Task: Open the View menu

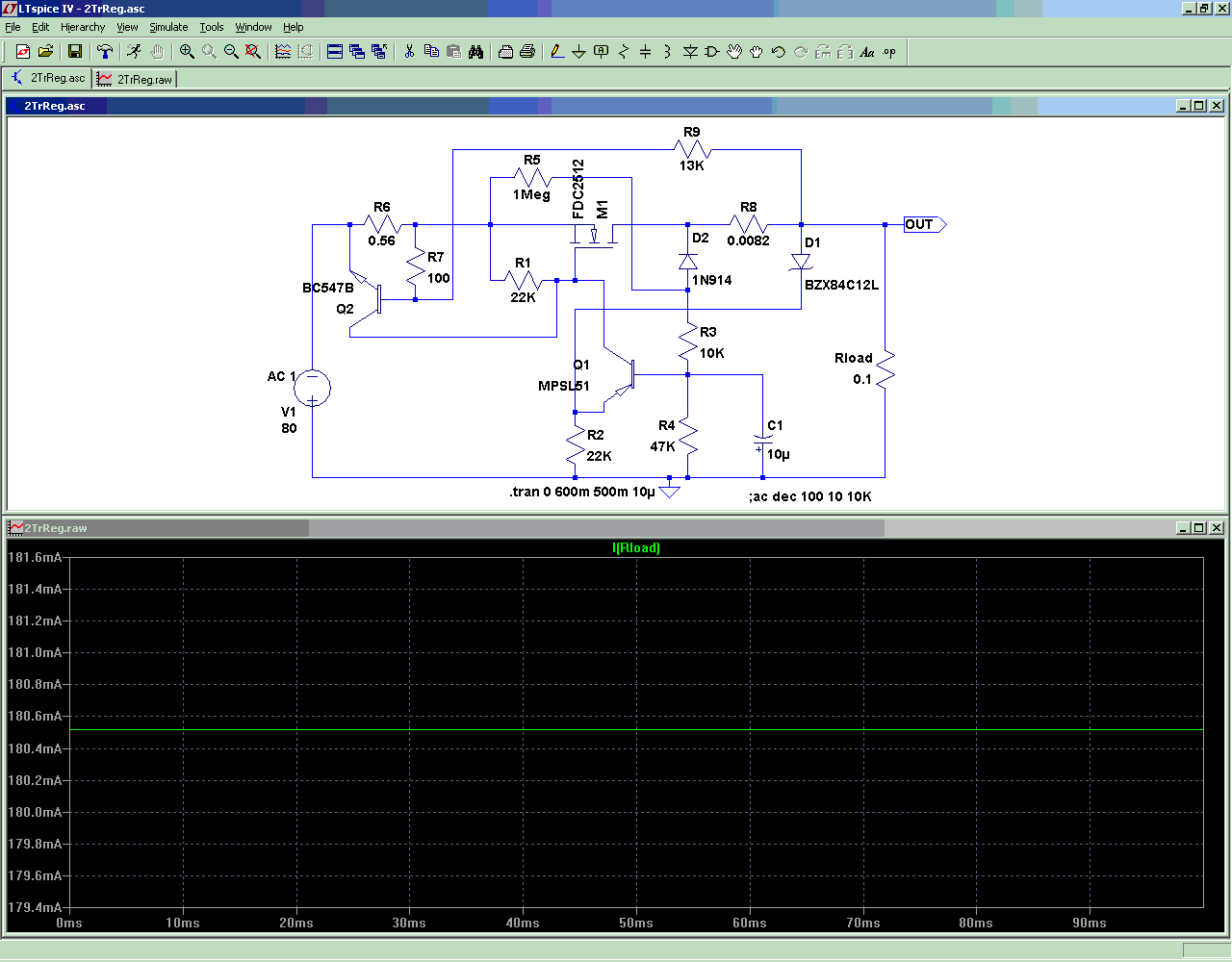Action: (x=127, y=27)
